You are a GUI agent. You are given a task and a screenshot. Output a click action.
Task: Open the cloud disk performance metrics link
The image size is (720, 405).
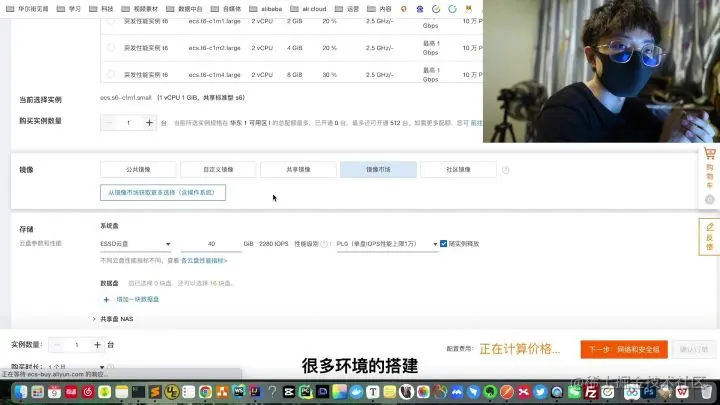pos(204,260)
